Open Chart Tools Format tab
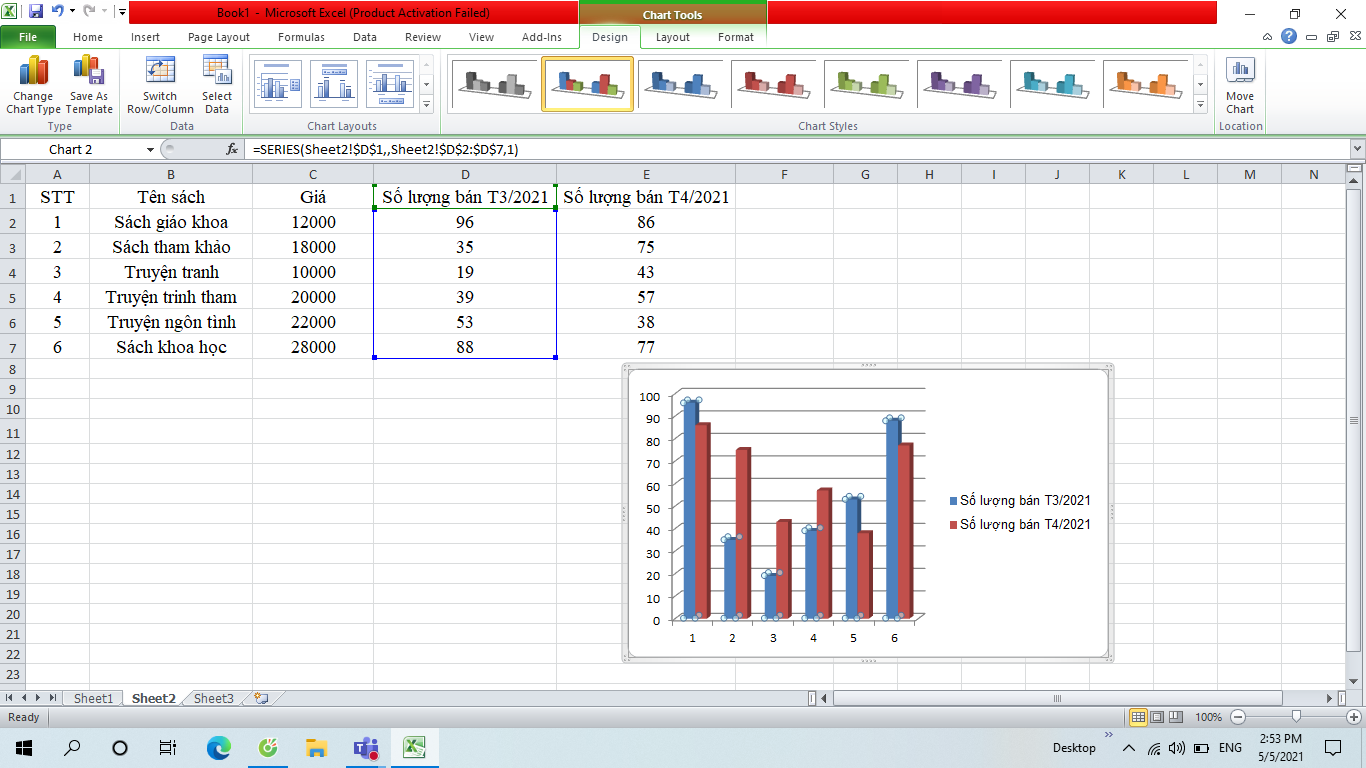The image size is (1366, 768). point(736,37)
